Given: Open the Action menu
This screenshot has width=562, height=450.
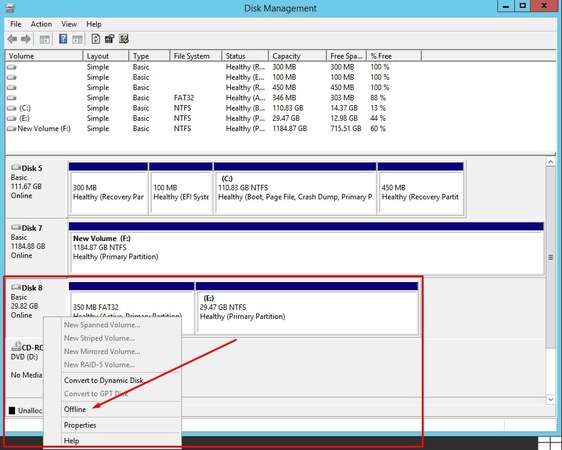Looking at the screenshot, I should click(41, 24).
